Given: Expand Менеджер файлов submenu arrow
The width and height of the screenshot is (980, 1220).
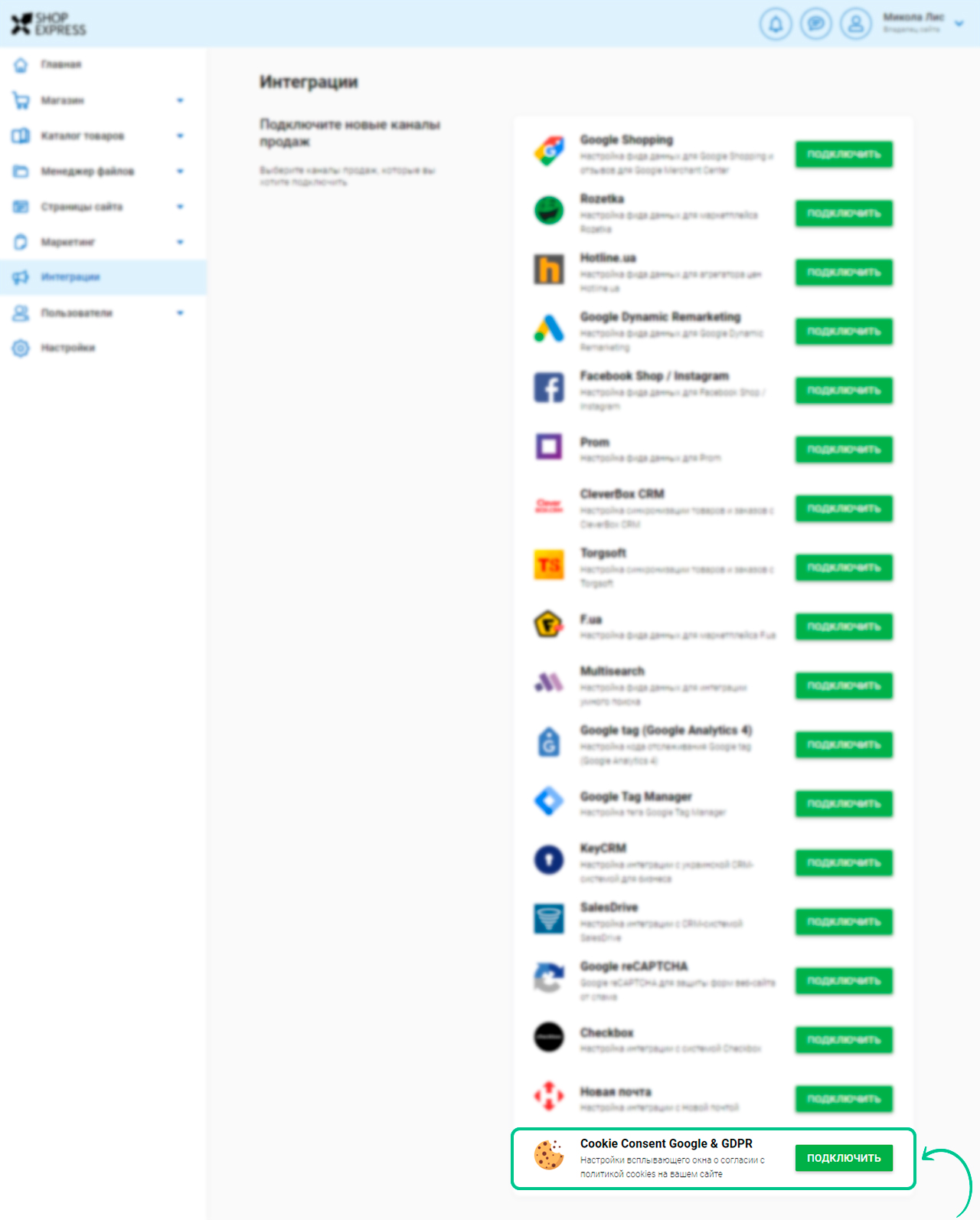Looking at the screenshot, I should click(x=180, y=171).
